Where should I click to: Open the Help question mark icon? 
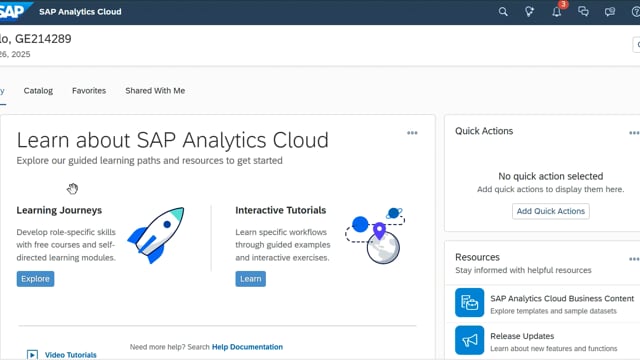click(x=636, y=12)
